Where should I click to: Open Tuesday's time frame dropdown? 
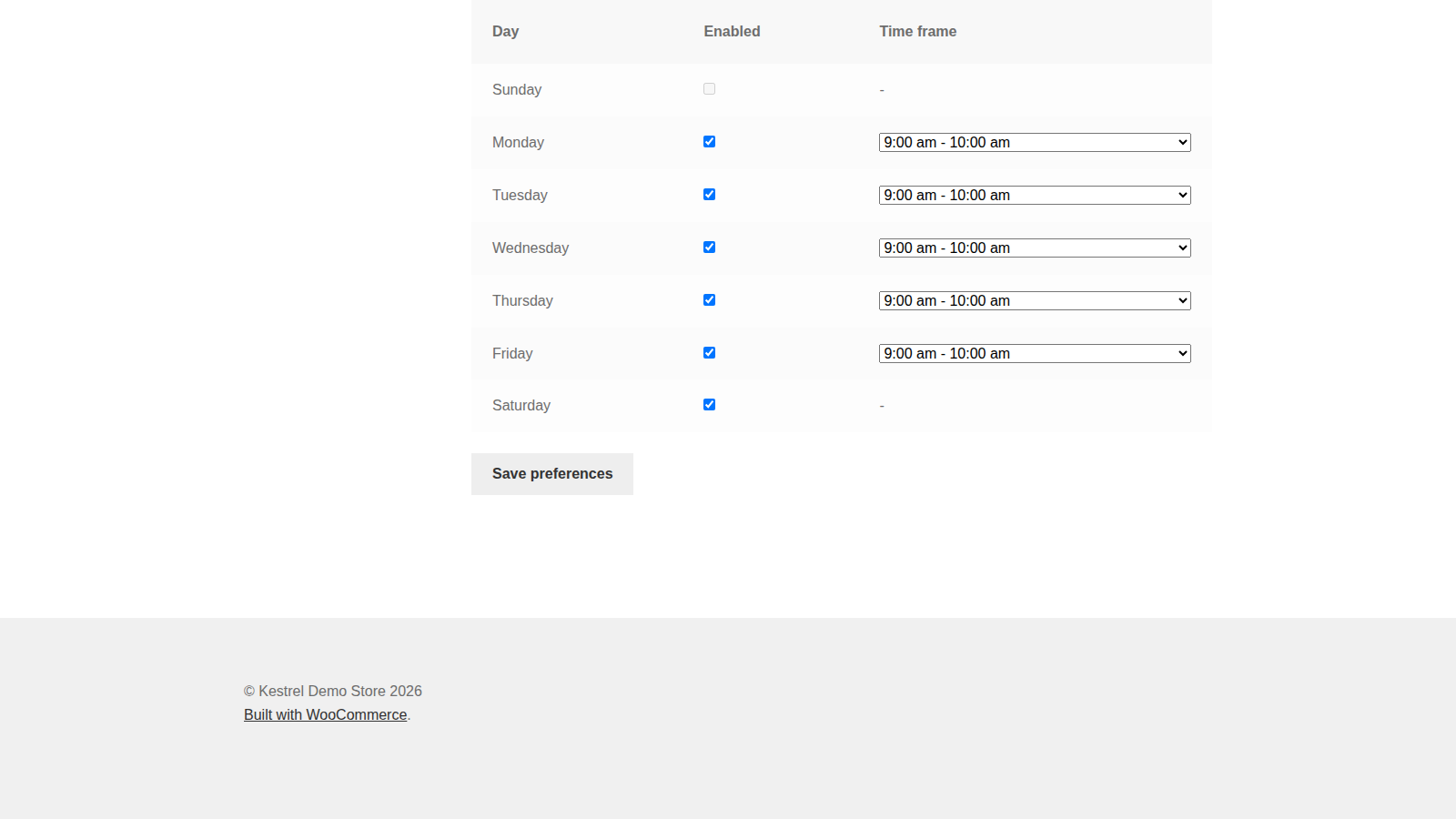1035,196
